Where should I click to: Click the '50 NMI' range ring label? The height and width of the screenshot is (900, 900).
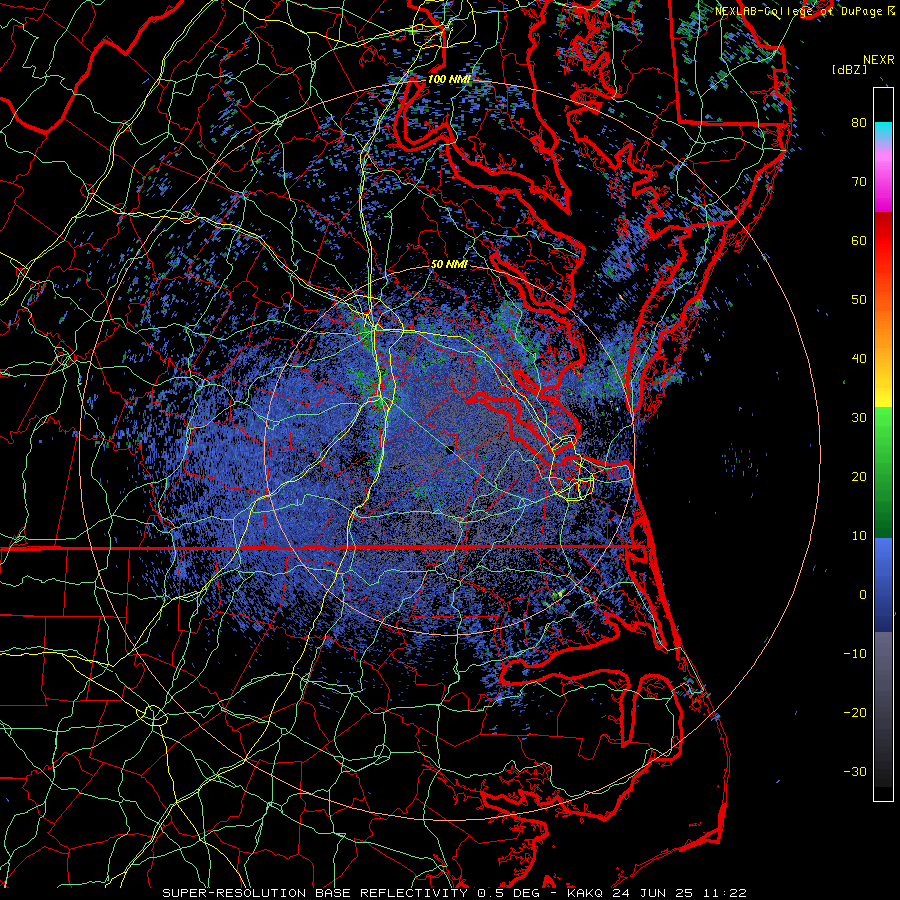449,265
